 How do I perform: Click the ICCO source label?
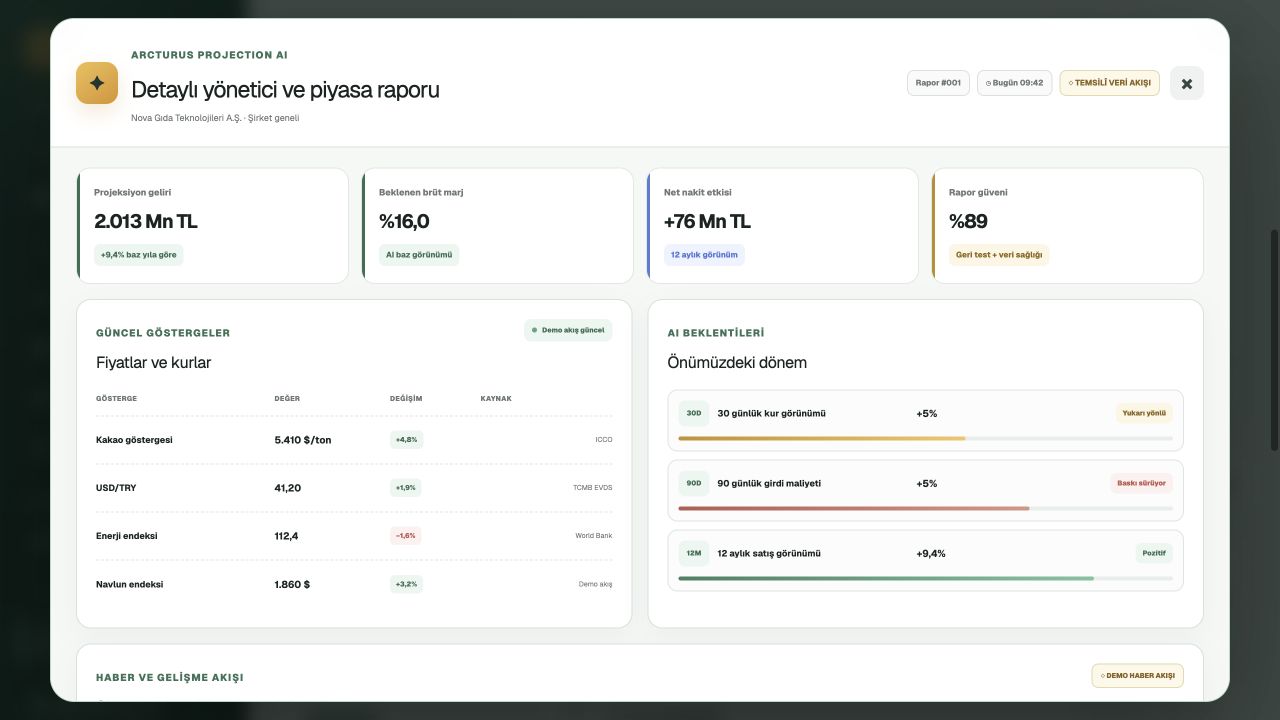click(603, 439)
